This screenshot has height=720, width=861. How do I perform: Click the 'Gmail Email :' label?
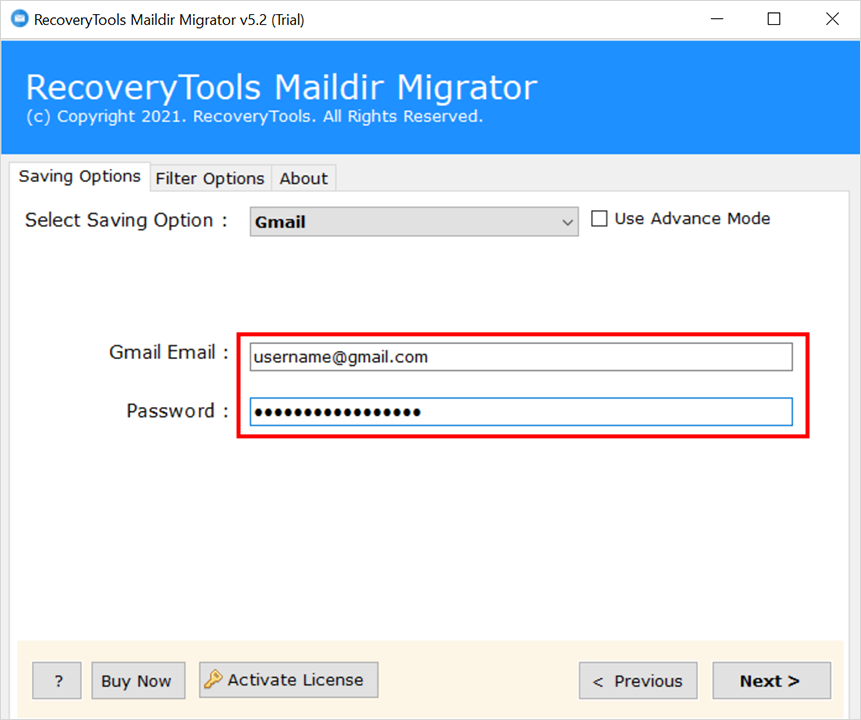pyautogui.click(x=169, y=352)
